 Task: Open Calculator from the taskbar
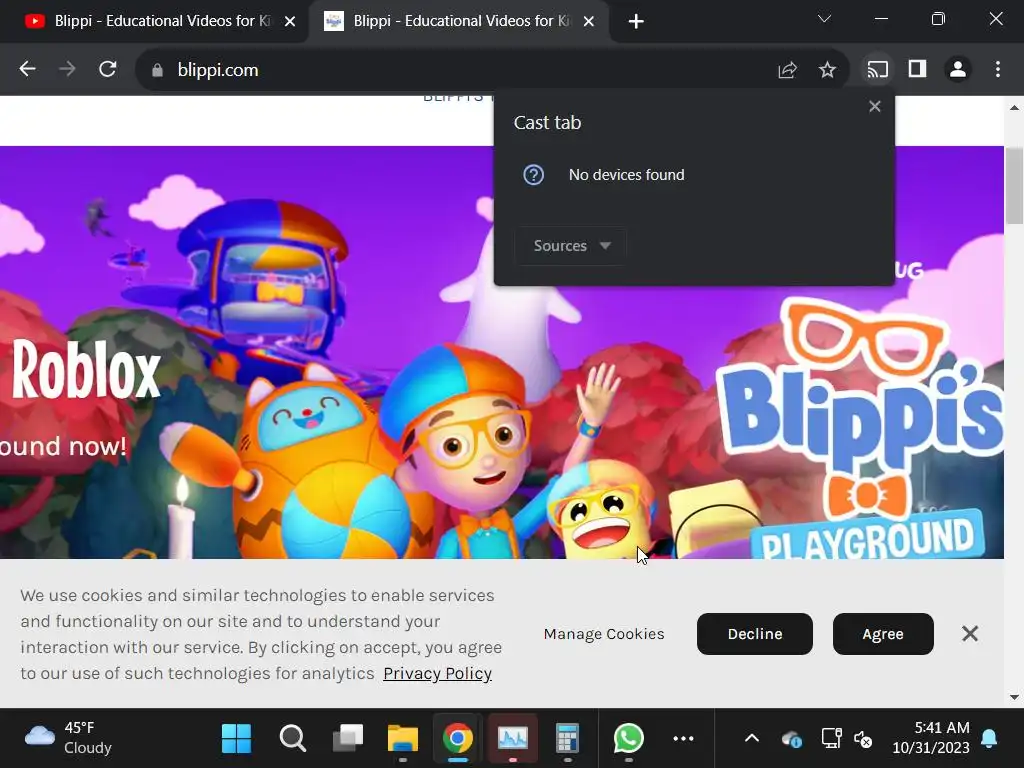(568, 739)
